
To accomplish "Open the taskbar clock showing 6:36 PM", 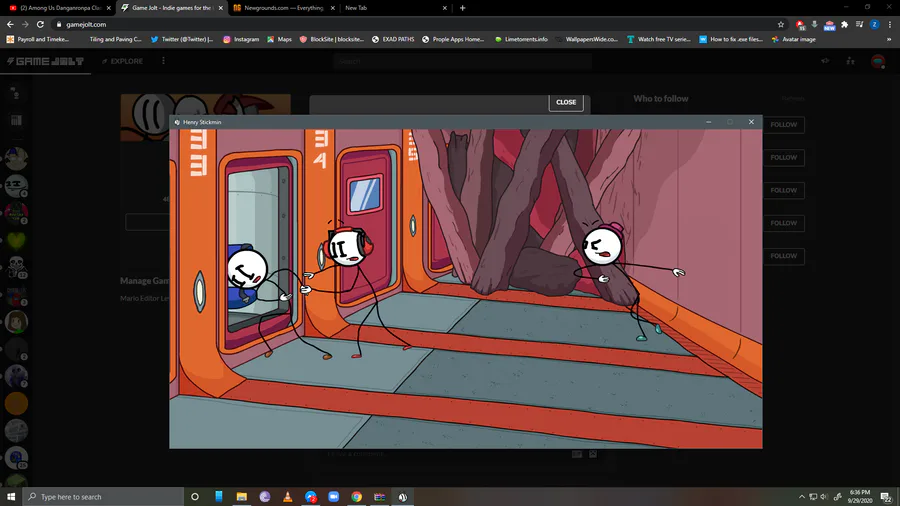I will click(860, 496).
